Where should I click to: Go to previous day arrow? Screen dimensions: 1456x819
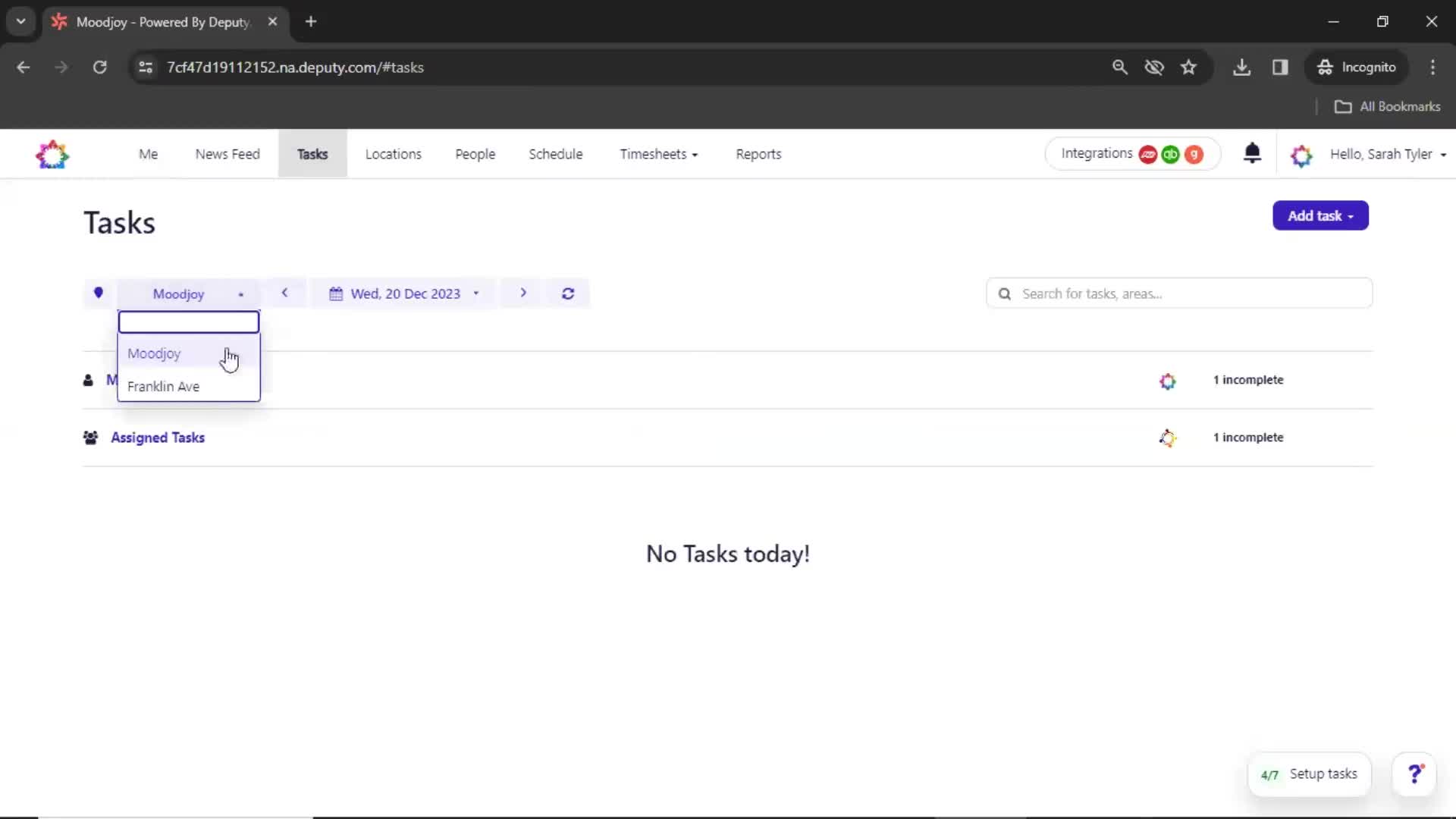click(285, 293)
